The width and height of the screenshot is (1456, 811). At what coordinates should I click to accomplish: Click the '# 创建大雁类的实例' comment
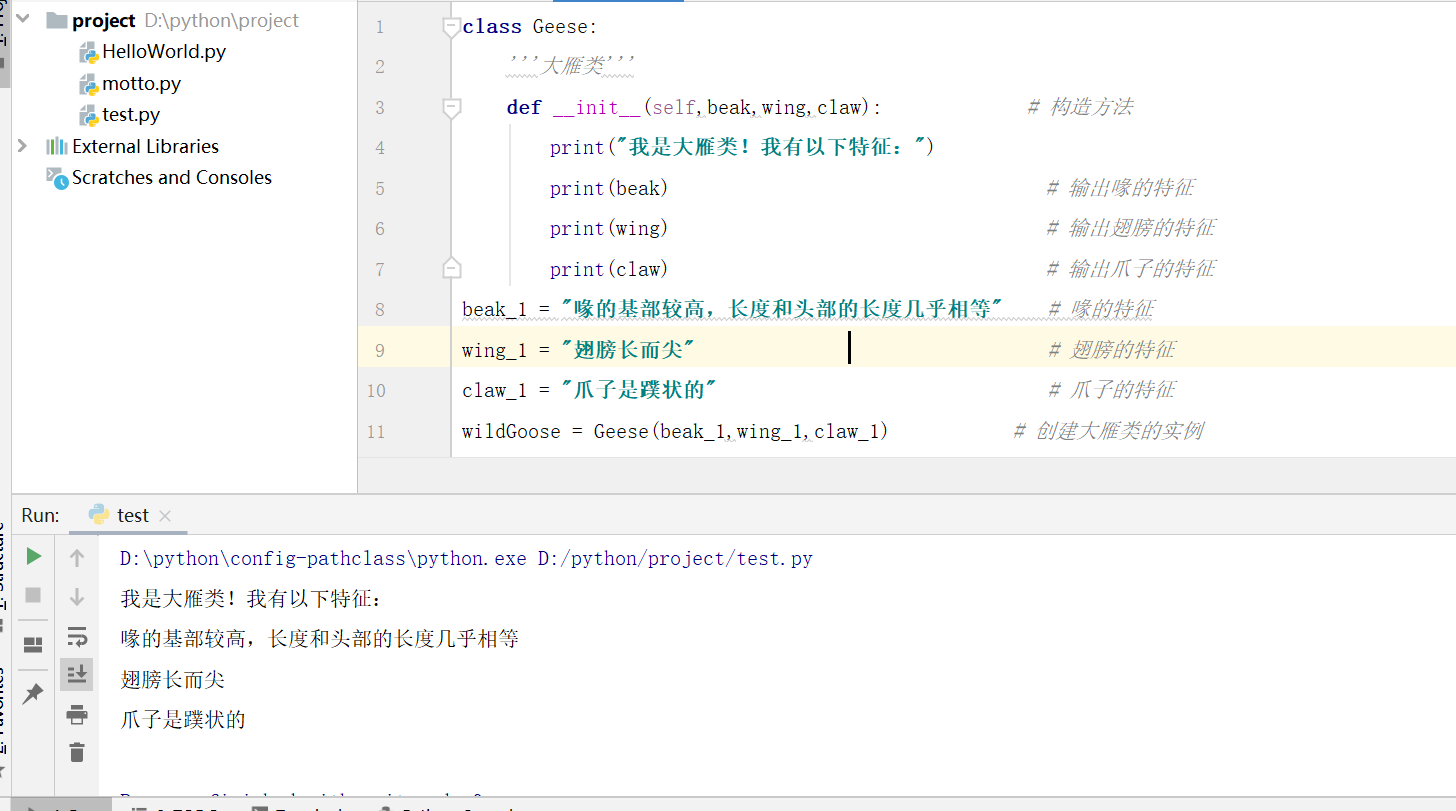[1108, 431]
